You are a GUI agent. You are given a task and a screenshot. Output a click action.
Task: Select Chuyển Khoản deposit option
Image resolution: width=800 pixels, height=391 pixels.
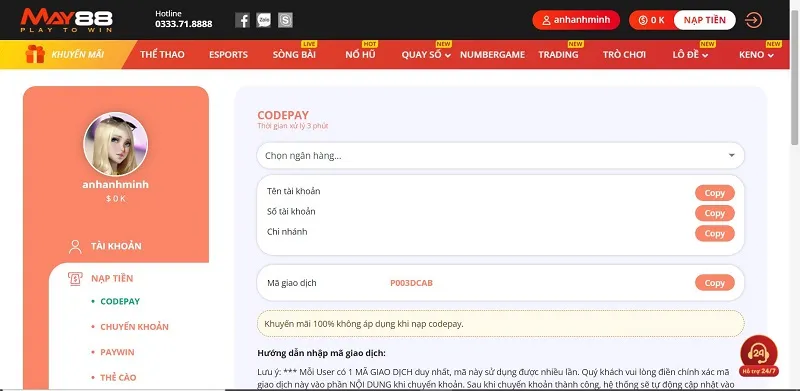point(134,327)
